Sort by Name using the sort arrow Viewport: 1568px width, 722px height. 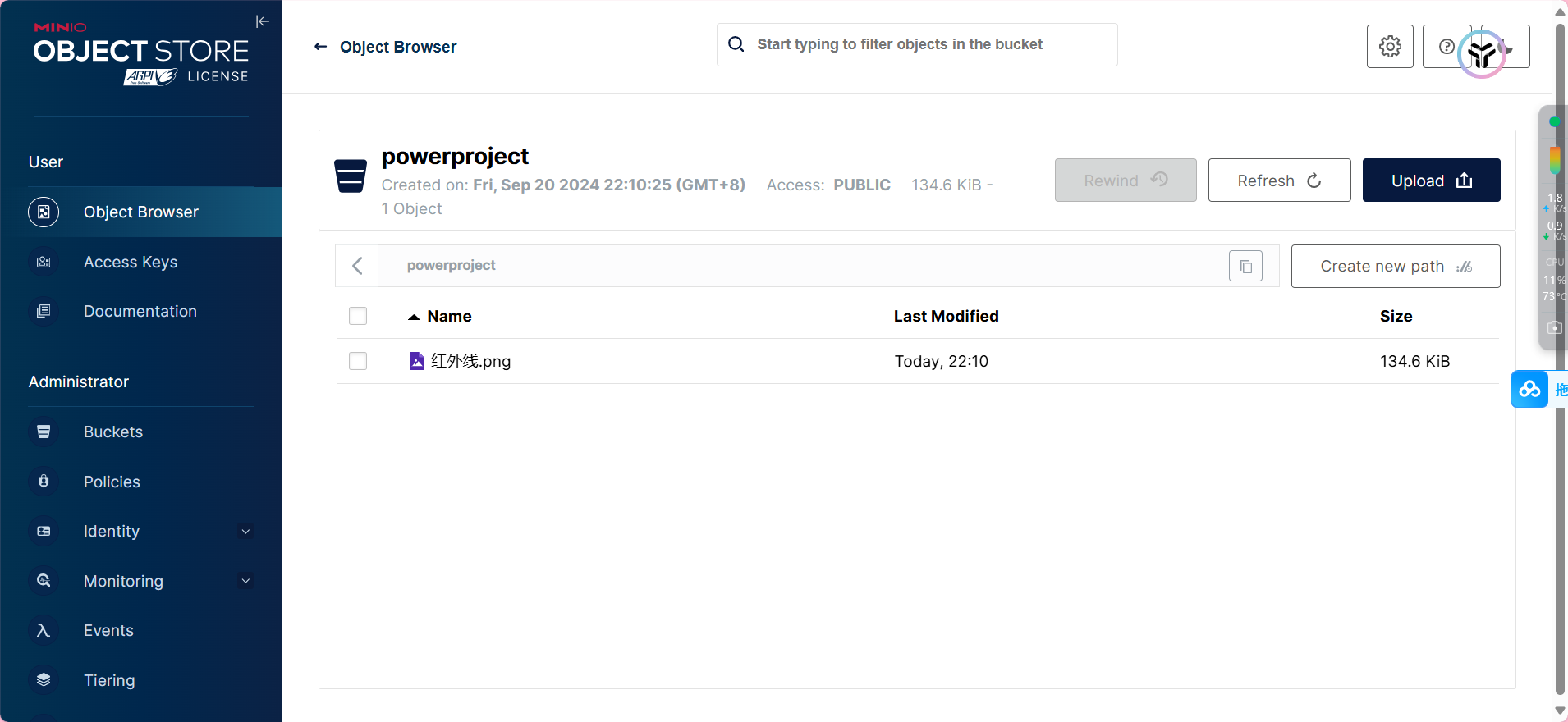414,317
